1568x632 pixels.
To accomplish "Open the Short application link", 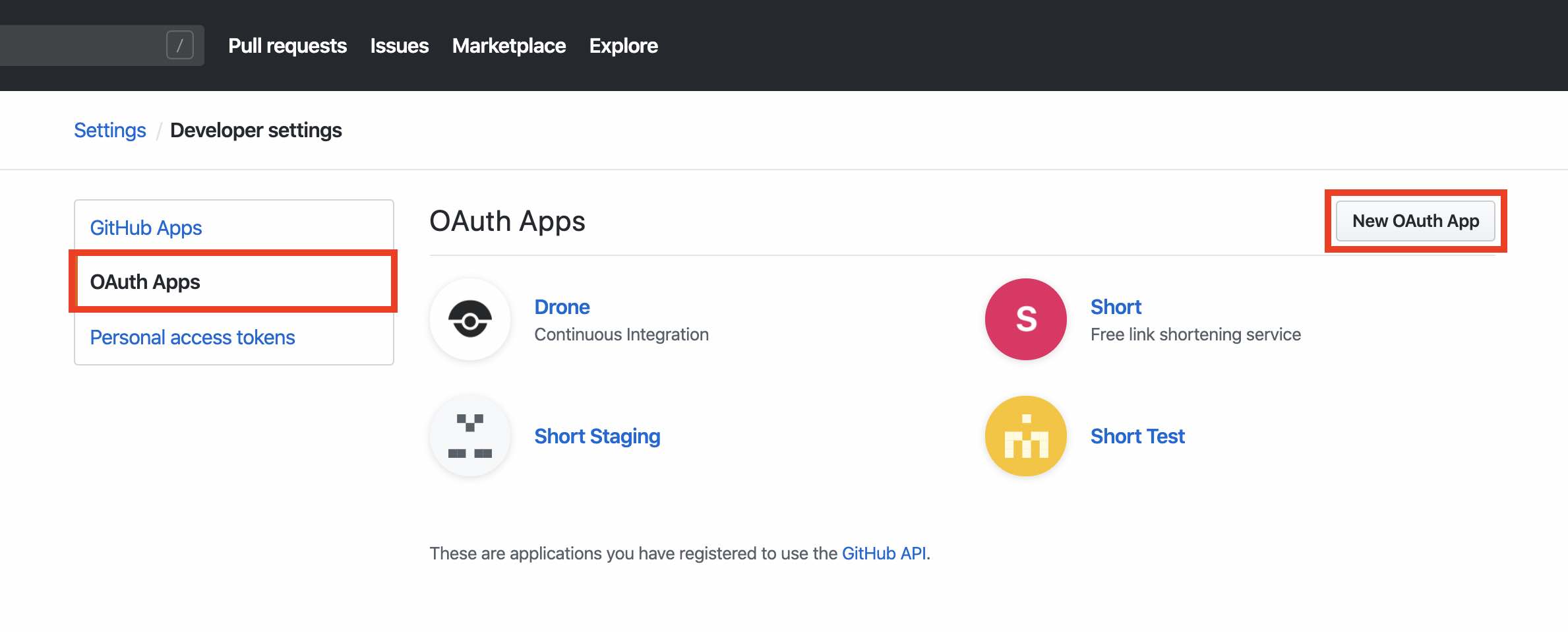I will (1116, 307).
